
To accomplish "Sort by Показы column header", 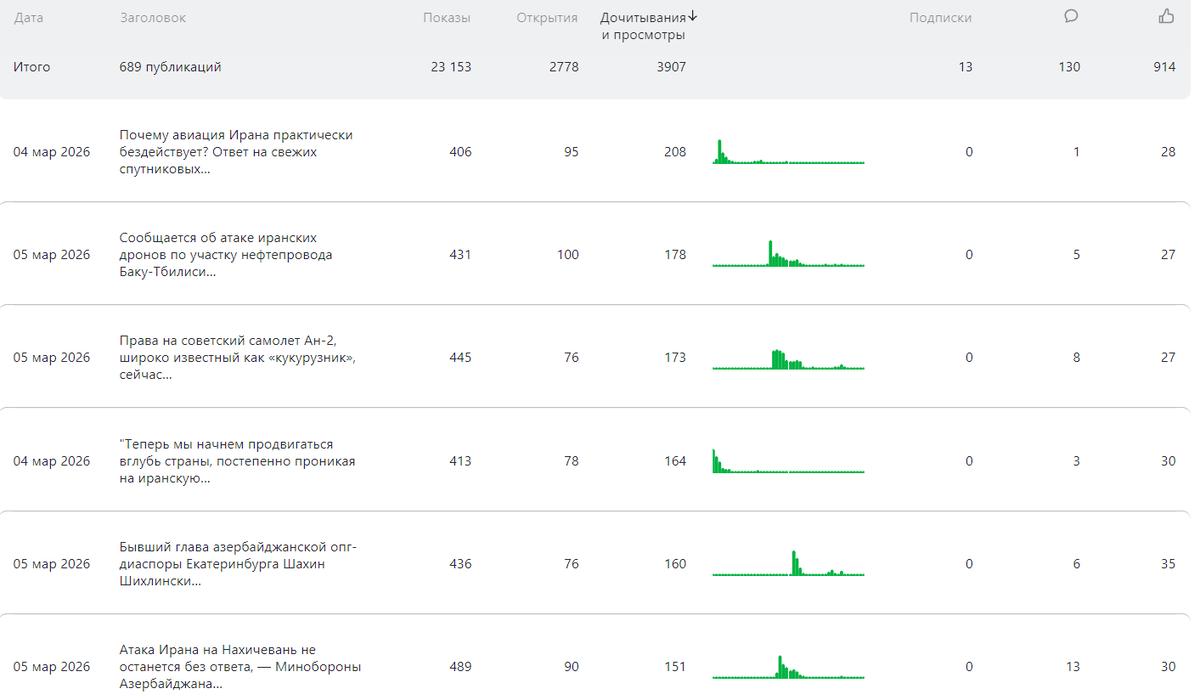I will click(x=446, y=18).
